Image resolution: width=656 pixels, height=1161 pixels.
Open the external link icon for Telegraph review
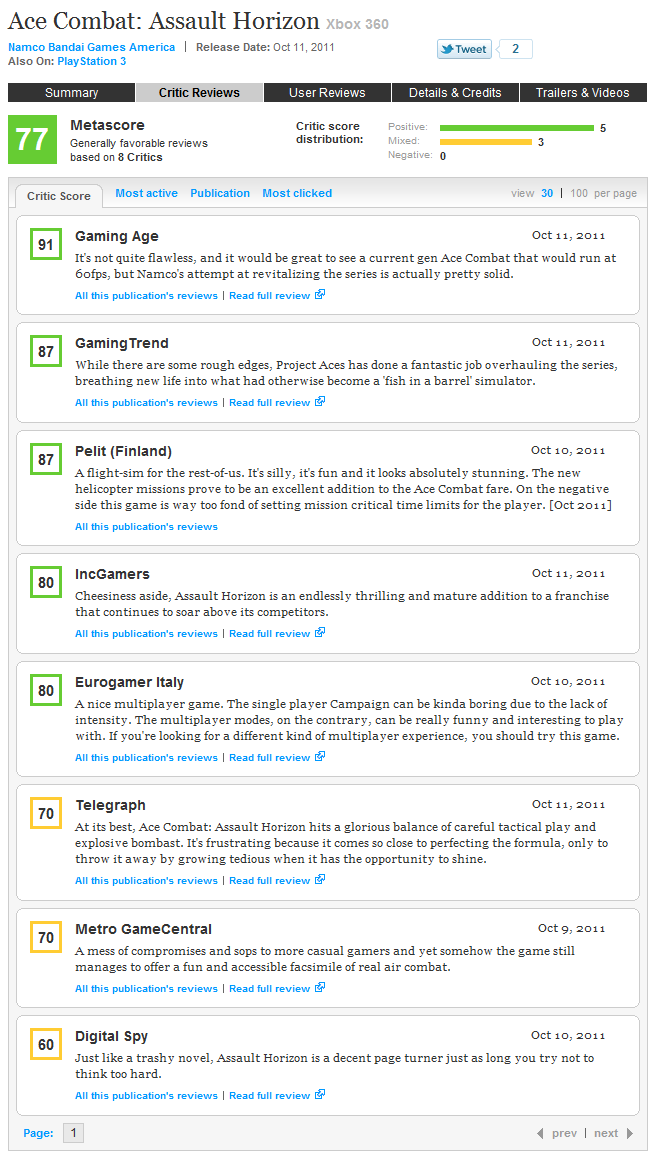320,880
